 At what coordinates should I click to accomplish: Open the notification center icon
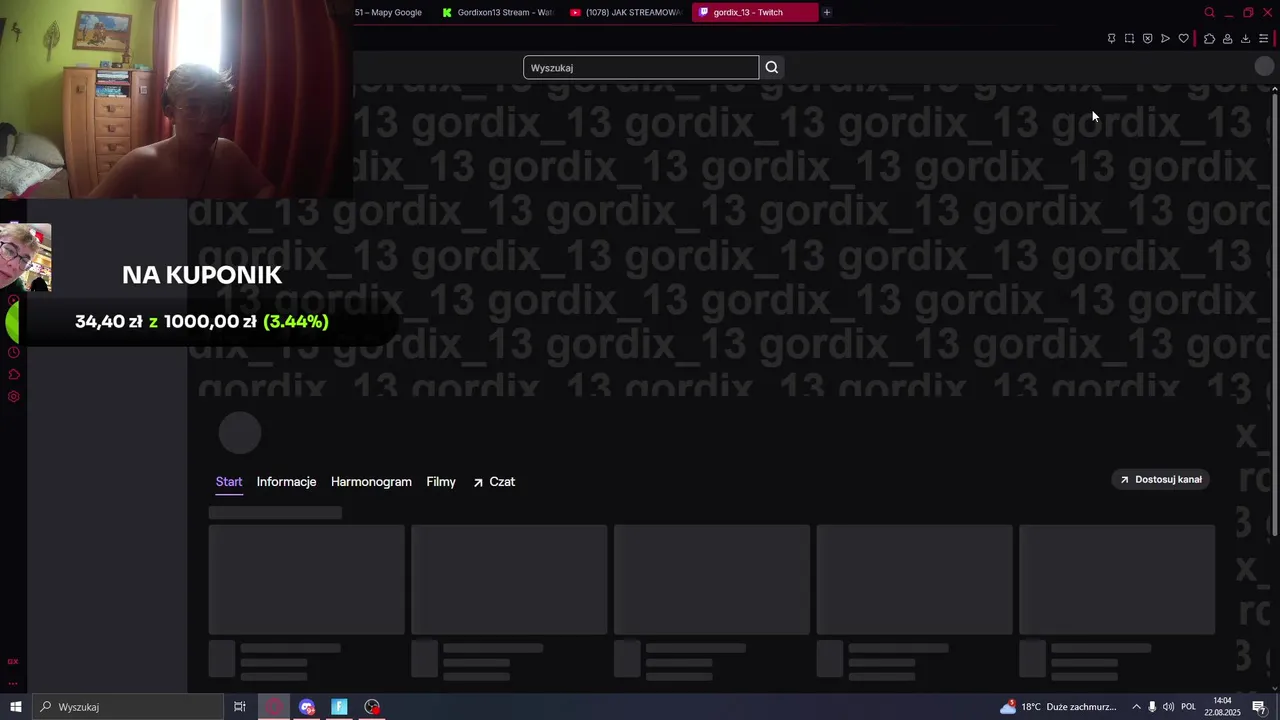pos(1259,707)
